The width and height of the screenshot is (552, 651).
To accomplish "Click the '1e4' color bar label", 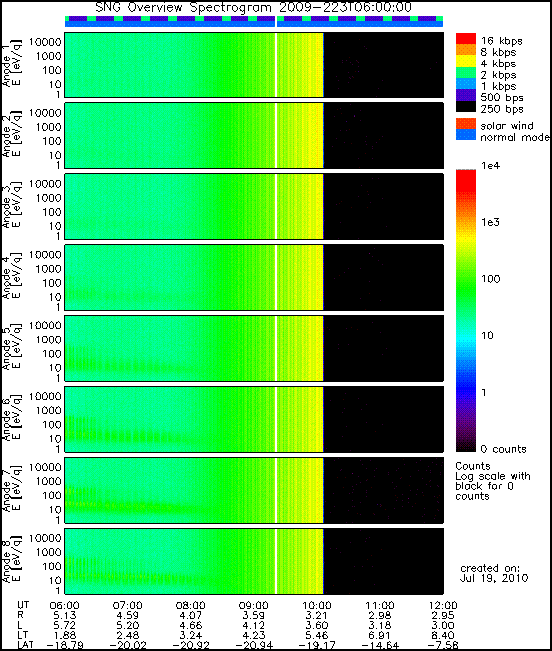I will click(491, 166).
